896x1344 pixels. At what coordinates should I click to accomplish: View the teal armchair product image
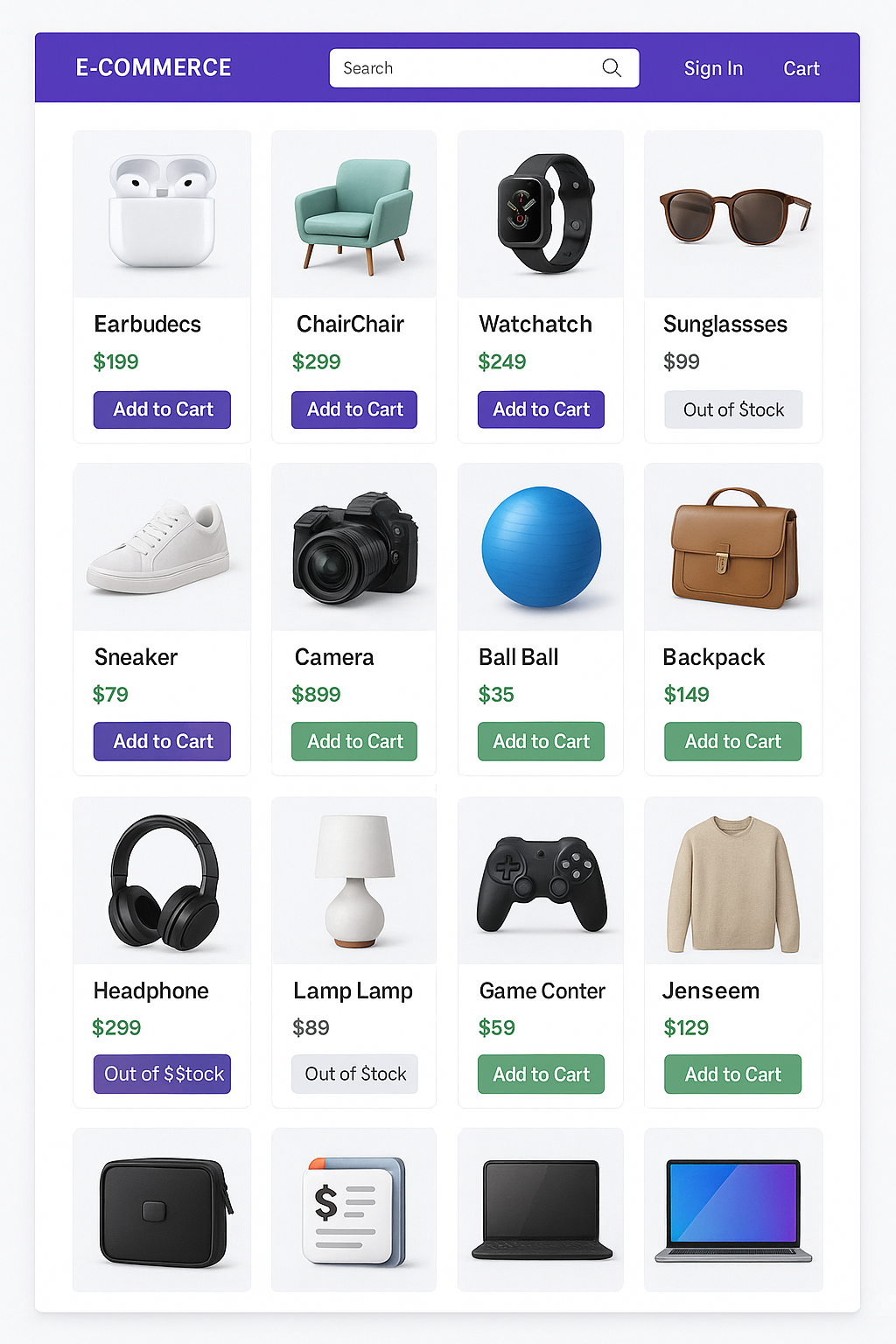pyautogui.click(x=353, y=215)
